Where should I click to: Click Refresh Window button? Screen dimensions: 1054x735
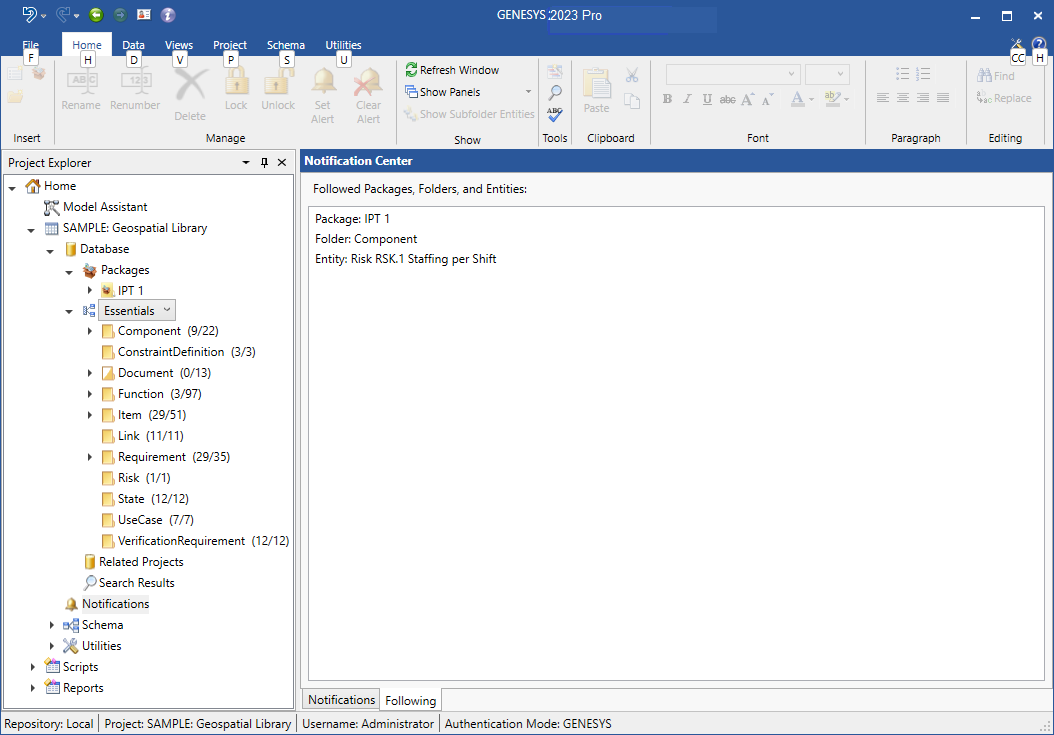click(452, 70)
